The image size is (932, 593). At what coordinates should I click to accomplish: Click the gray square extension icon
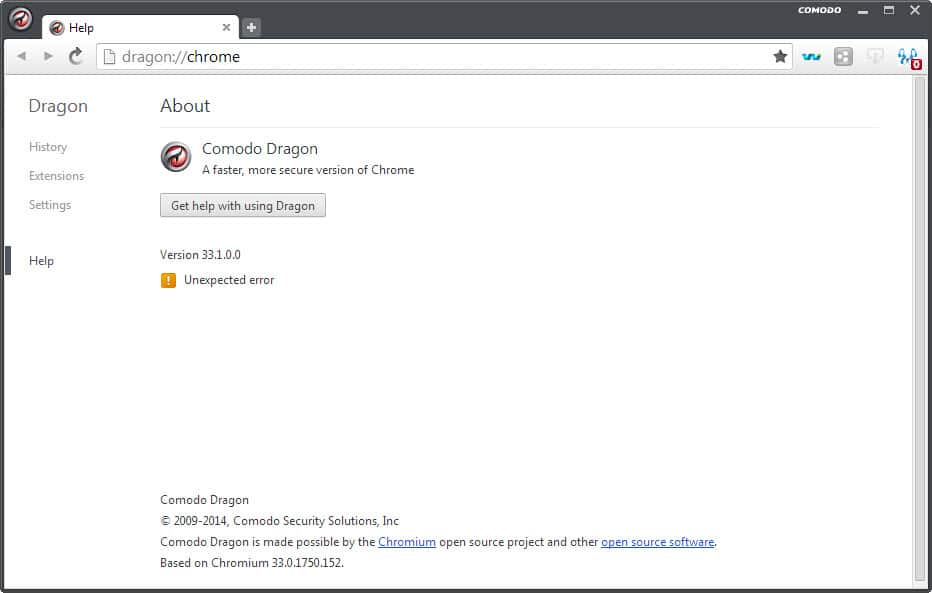coord(843,56)
